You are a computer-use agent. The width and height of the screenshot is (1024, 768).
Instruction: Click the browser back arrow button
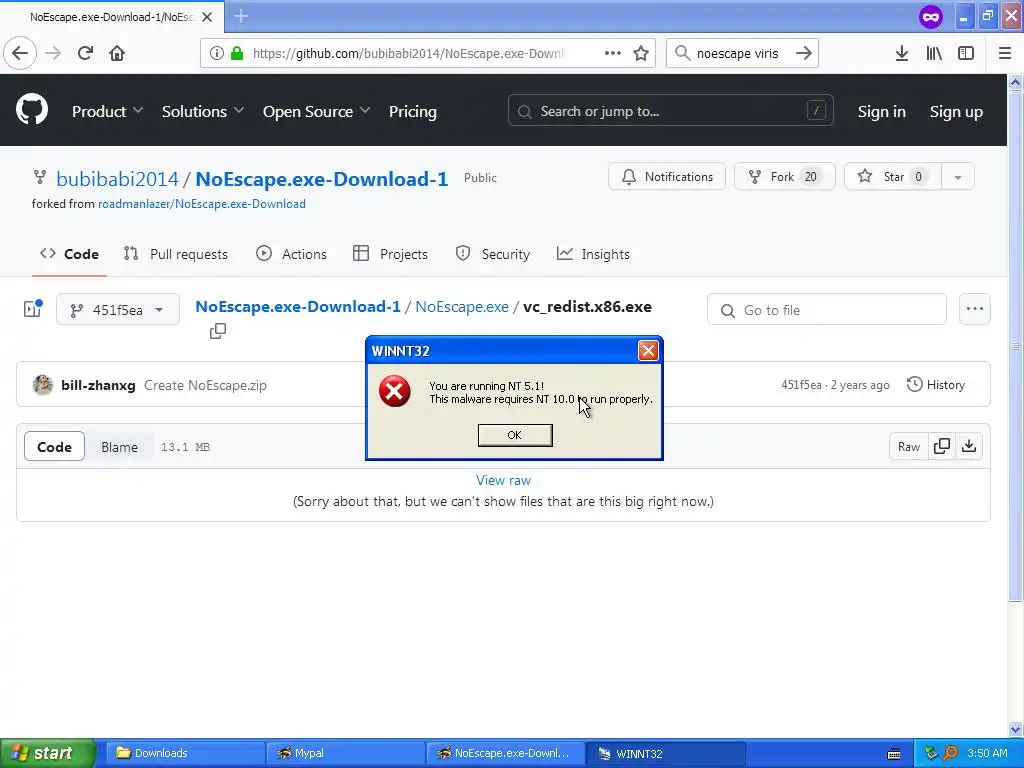20,53
